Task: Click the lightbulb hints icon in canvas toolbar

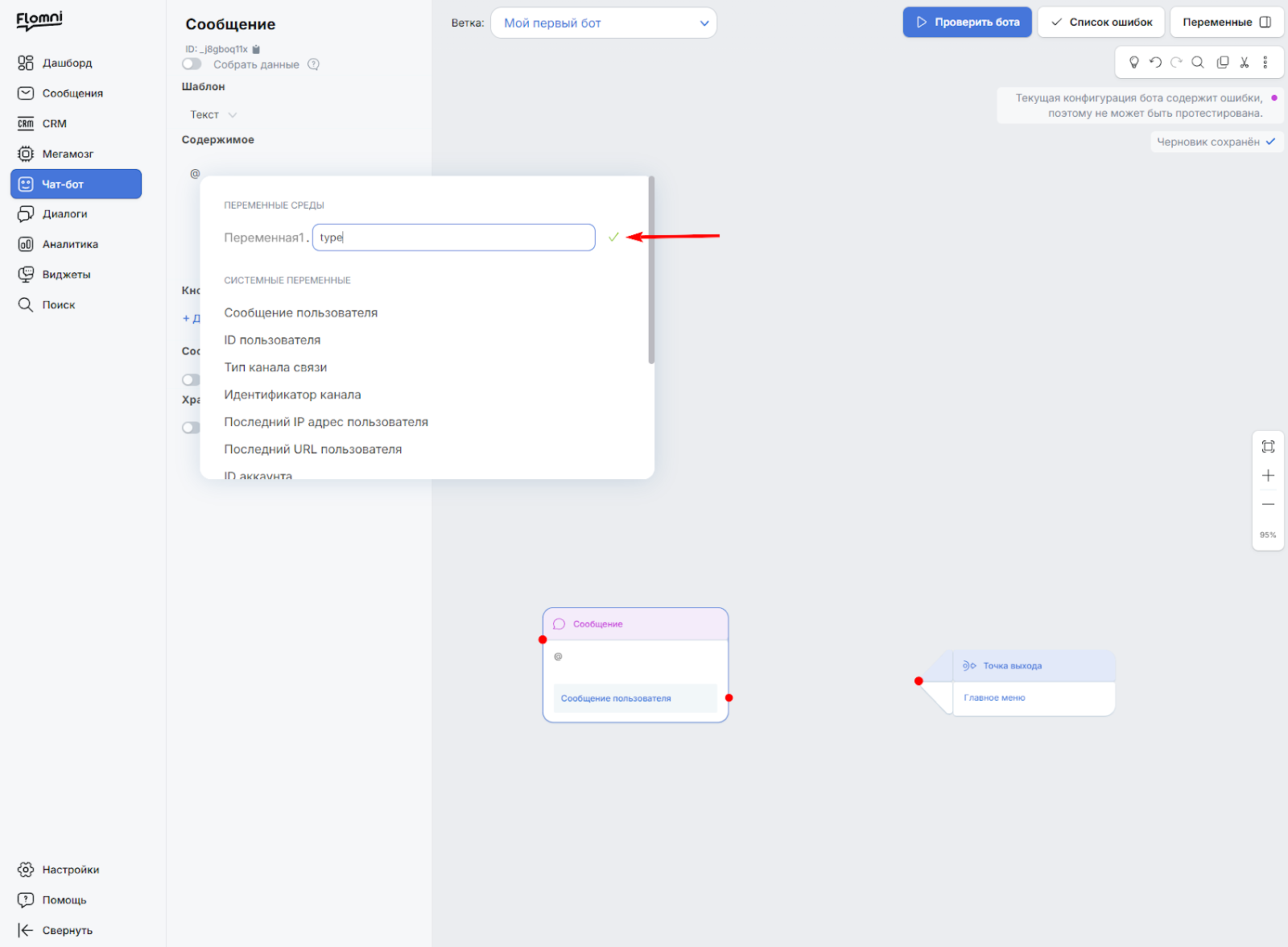Action: [x=1134, y=62]
